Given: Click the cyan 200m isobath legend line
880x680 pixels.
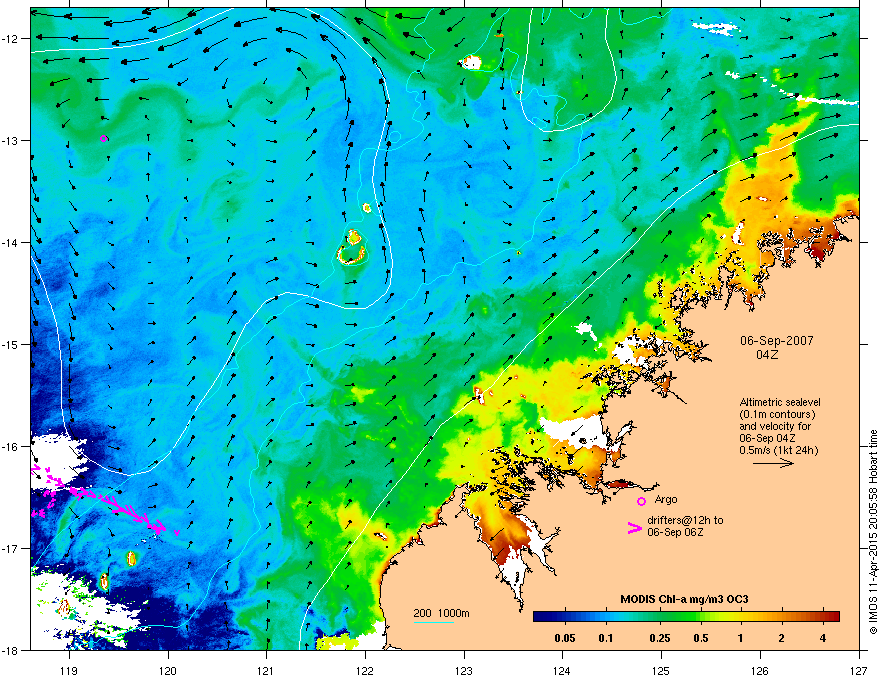Looking at the screenshot, I should (x=434, y=622).
